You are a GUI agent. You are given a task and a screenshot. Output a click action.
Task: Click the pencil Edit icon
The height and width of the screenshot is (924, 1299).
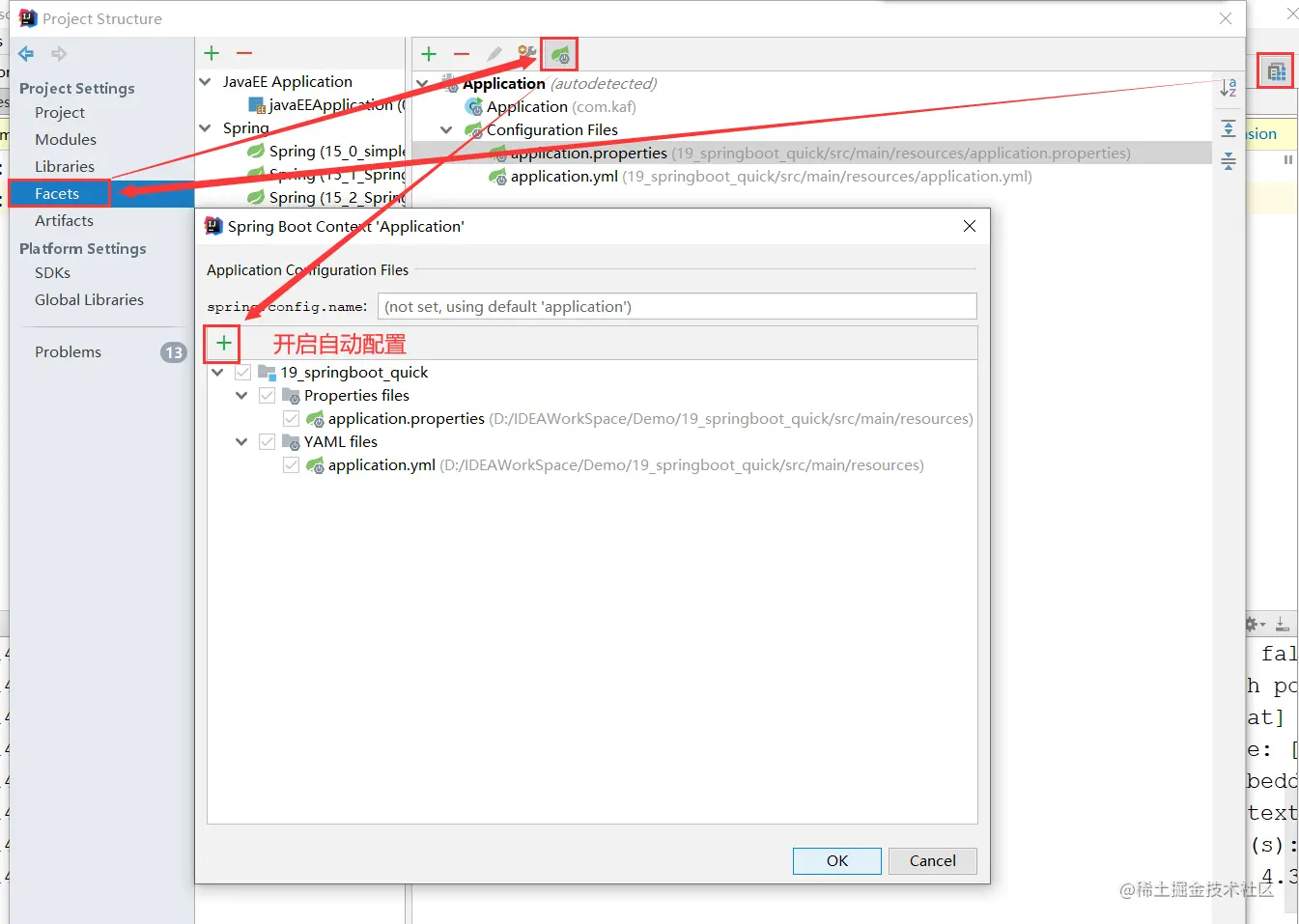coord(494,54)
